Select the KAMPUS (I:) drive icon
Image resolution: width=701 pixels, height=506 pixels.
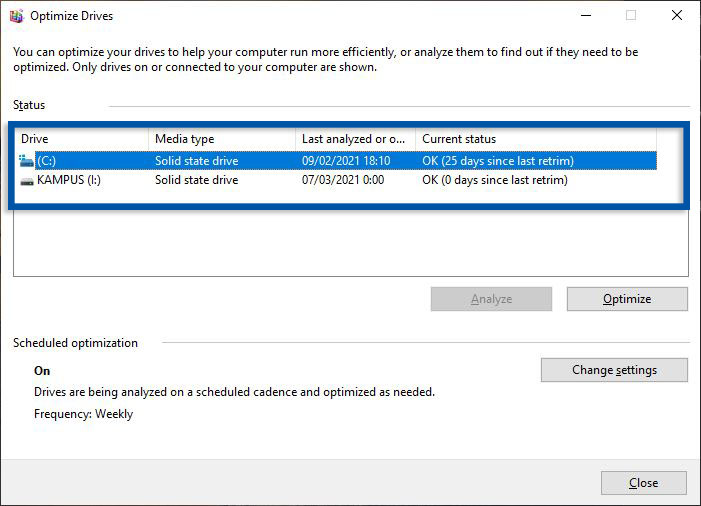click(x=26, y=180)
